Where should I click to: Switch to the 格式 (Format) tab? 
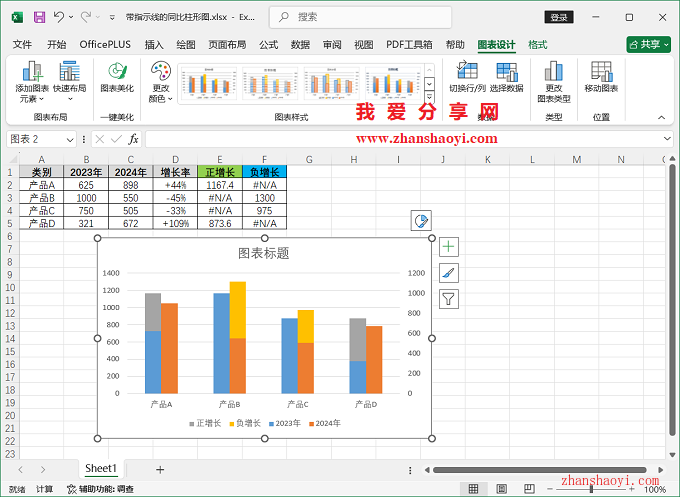538,45
